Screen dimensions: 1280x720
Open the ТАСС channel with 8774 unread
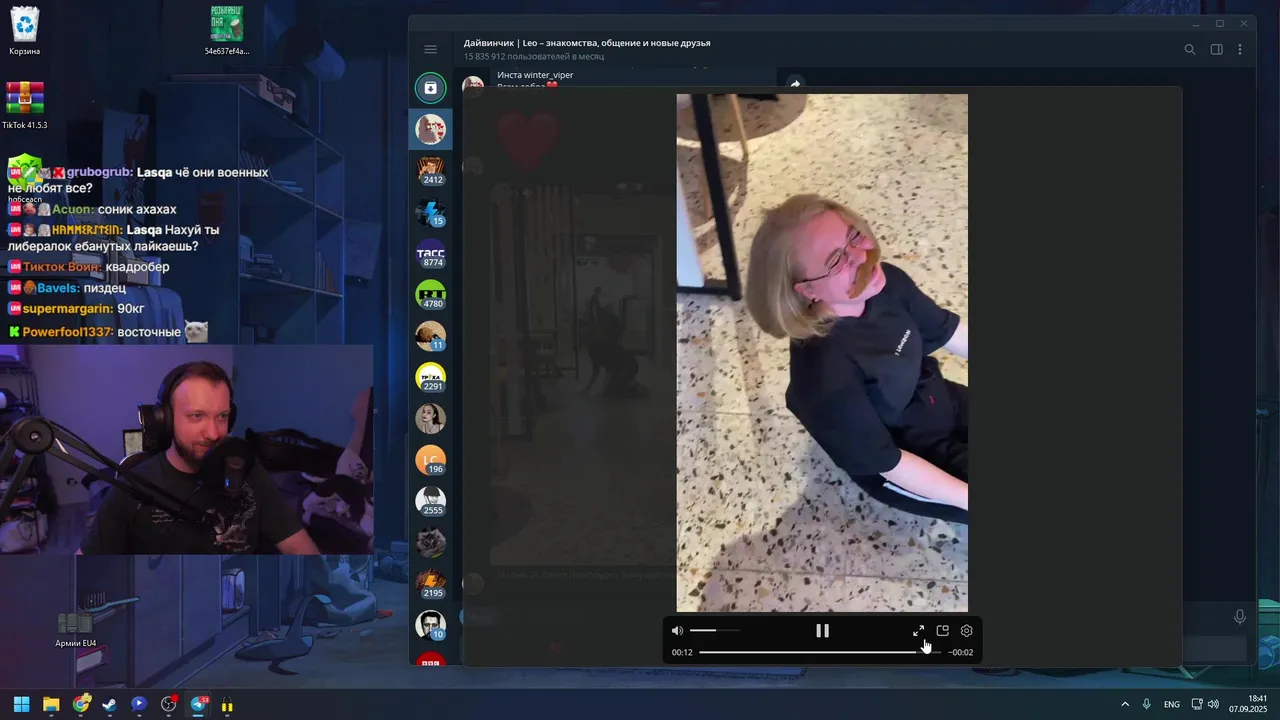[431, 253]
